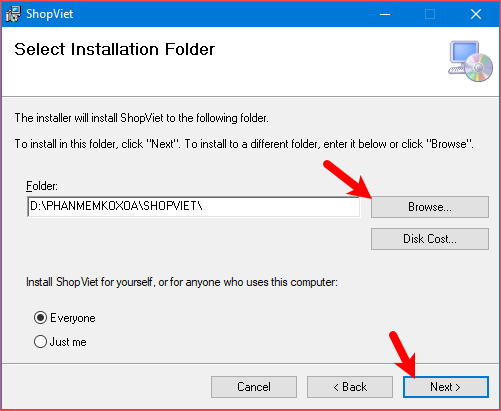Click the Select Installation Folder heading
Image resolution: width=501 pixels, height=411 pixels.
pyautogui.click(x=115, y=49)
